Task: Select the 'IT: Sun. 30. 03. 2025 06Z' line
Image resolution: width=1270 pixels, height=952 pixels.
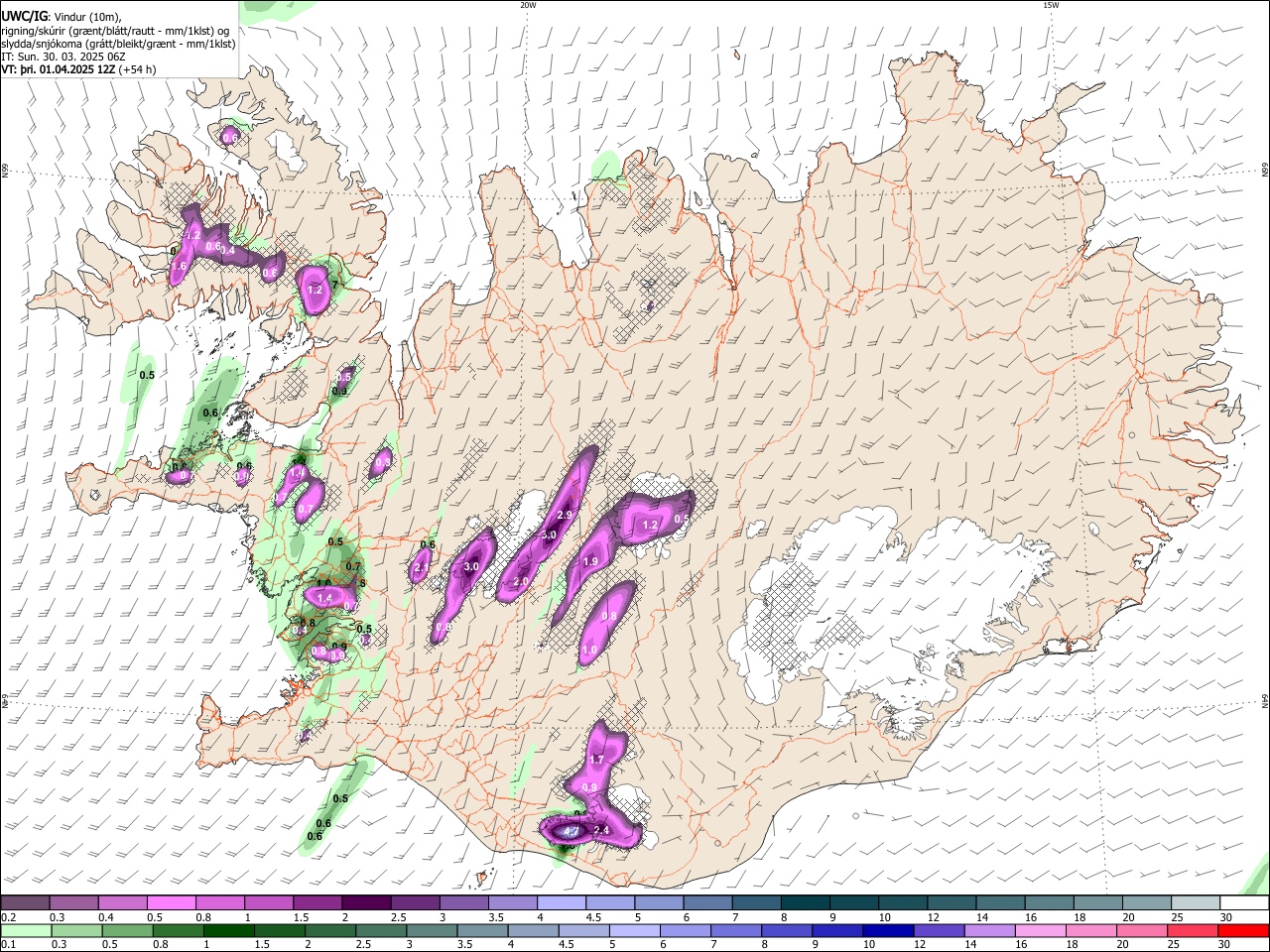Action: click(63, 57)
